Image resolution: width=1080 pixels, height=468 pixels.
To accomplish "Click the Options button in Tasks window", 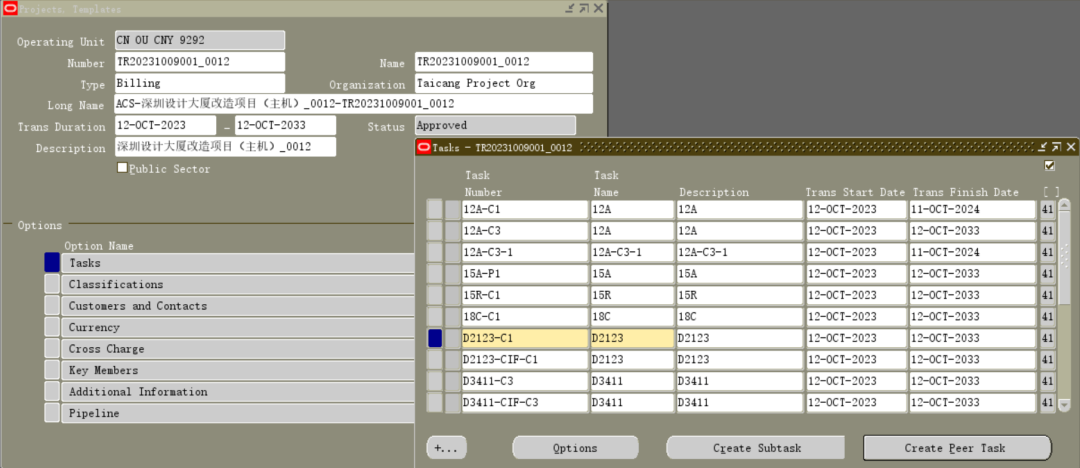I will (x=575, y=448).
